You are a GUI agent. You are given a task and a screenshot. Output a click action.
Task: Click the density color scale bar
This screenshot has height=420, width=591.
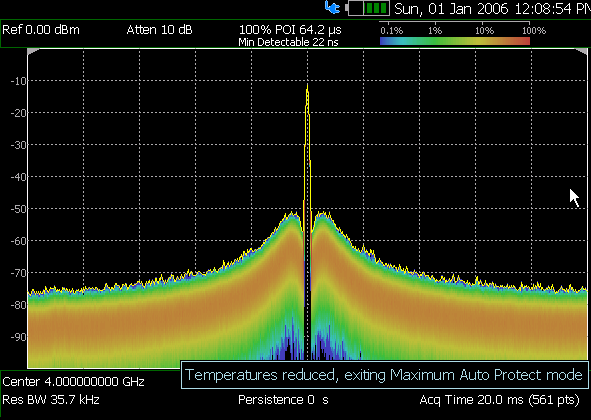pyautogui.click(x=455, y=41)
